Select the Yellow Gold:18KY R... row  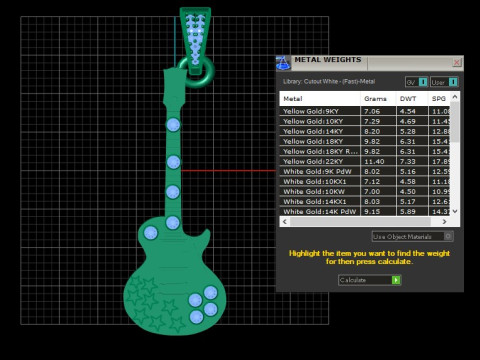(365, 151)
